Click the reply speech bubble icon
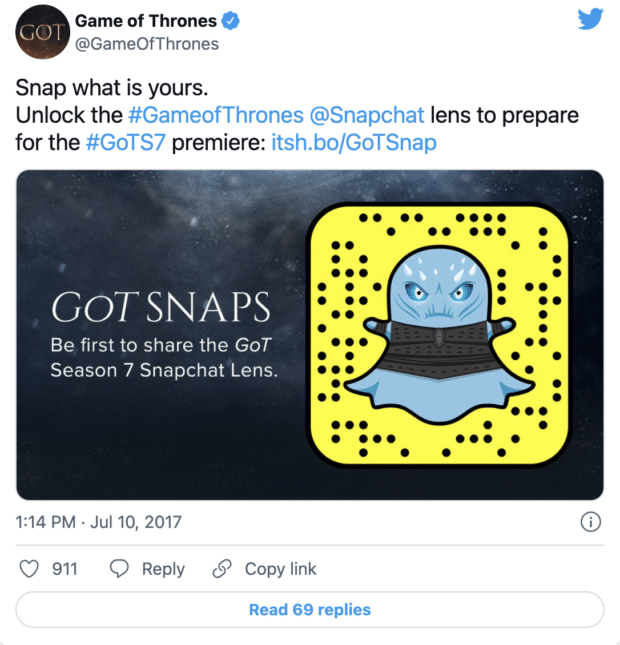620x645 pixels. tap(119, 569)
